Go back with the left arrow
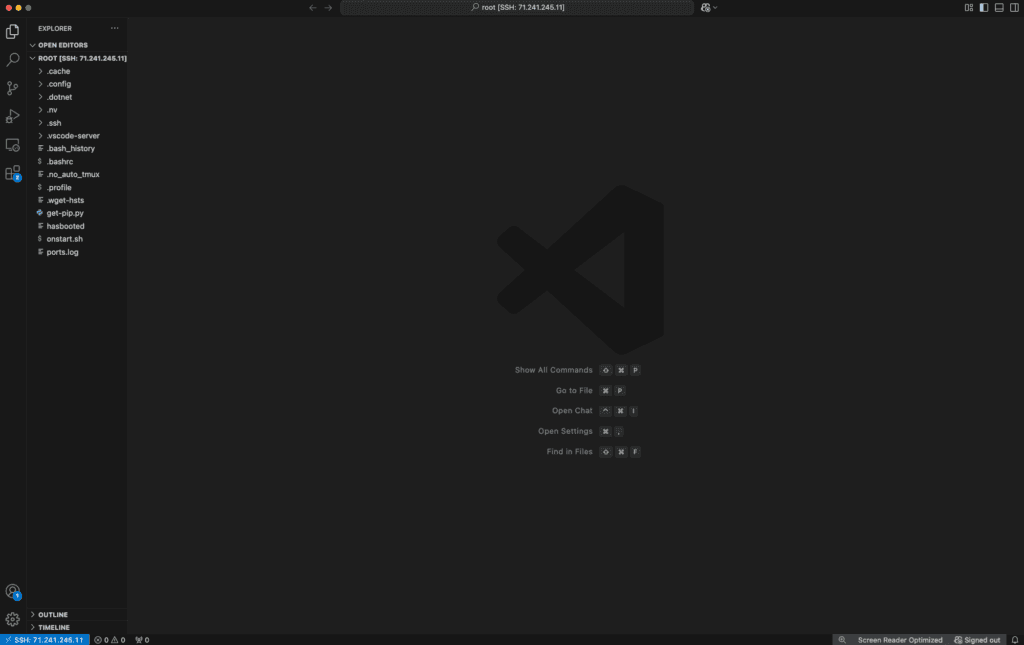The image size is (1024, 645). point(313,8)
